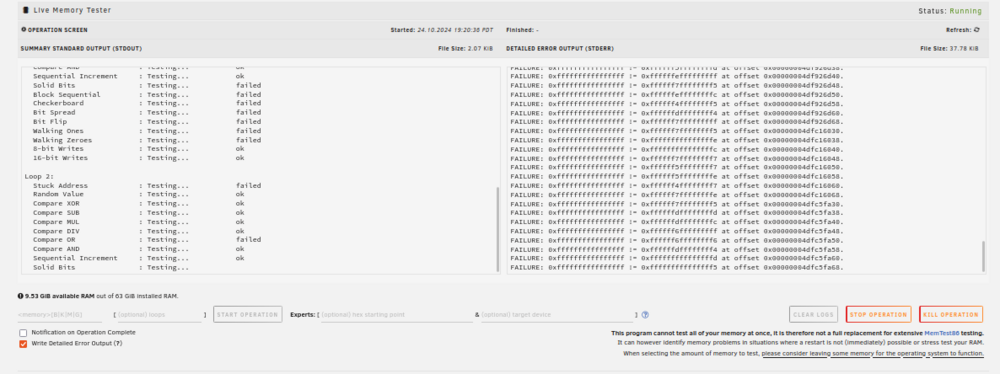Click the refresh icon next to Refresh
Screen dimensions: 1000x374
click(x=976, y=30)
